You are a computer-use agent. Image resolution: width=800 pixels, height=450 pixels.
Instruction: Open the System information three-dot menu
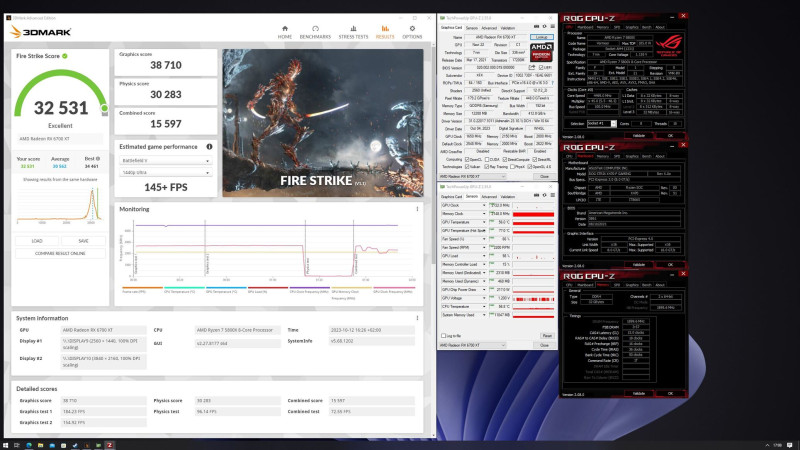pyautogui.click(x=417, y=318)
